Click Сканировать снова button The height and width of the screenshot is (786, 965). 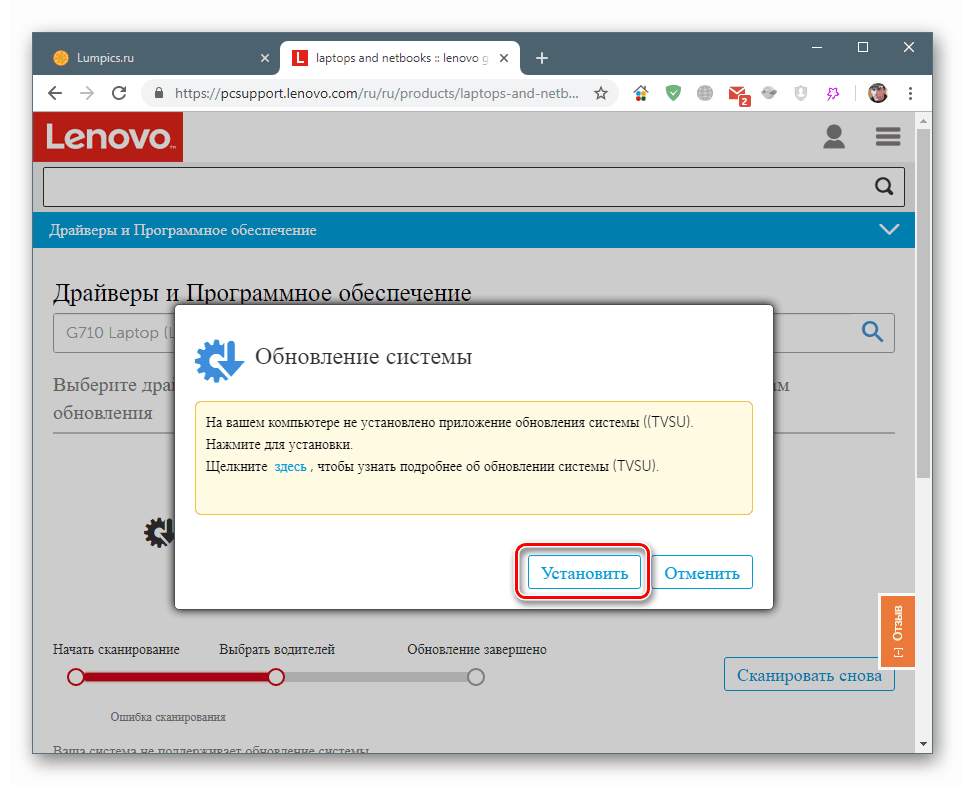coord(809,675)
